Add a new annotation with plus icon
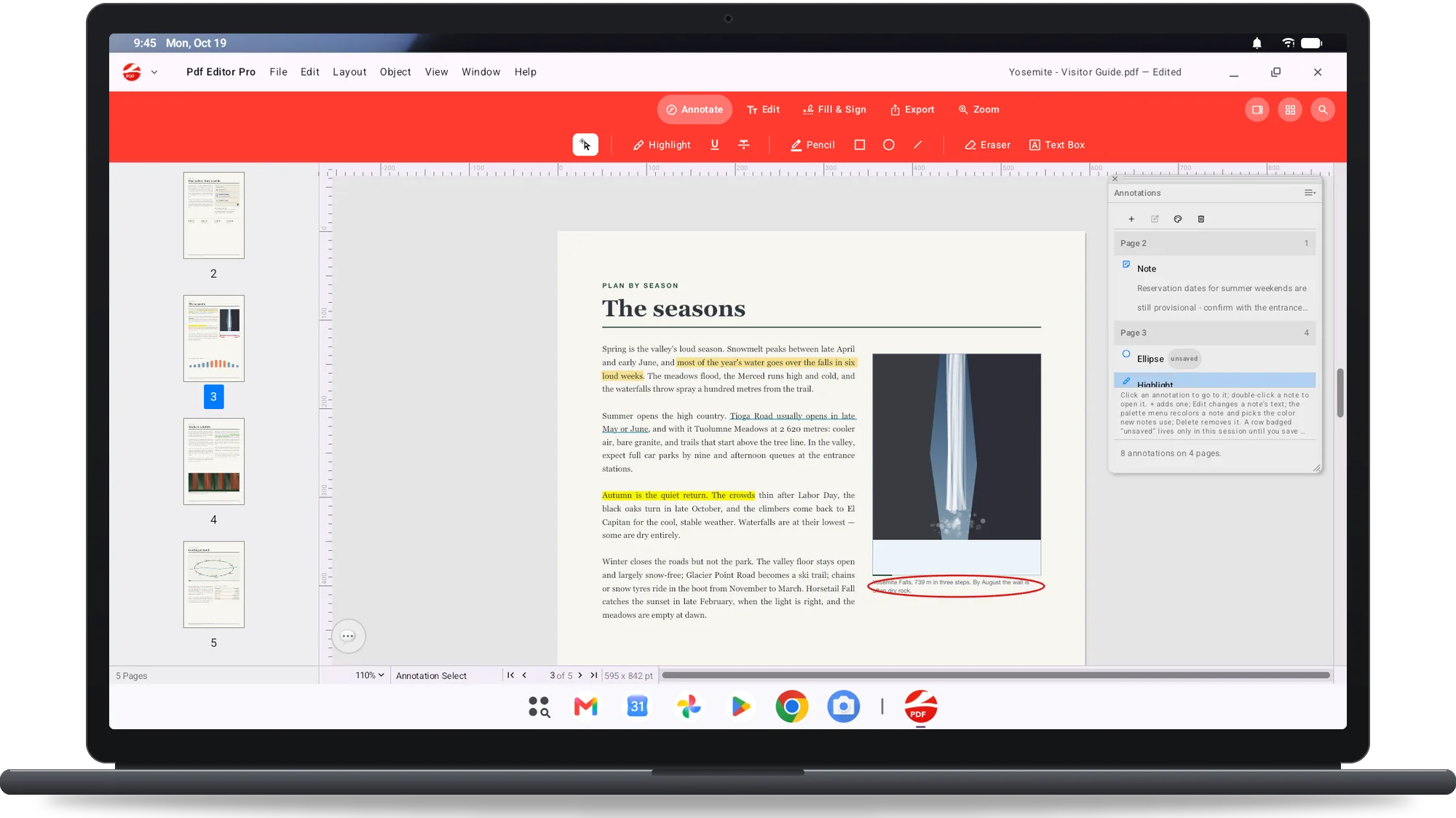The height and width of the screenshot is (818, 1456). click(1131, 219)
